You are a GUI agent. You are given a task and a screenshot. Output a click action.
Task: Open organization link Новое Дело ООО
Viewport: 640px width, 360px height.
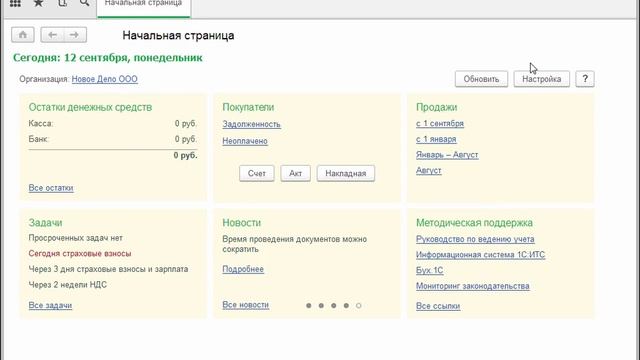104,79
